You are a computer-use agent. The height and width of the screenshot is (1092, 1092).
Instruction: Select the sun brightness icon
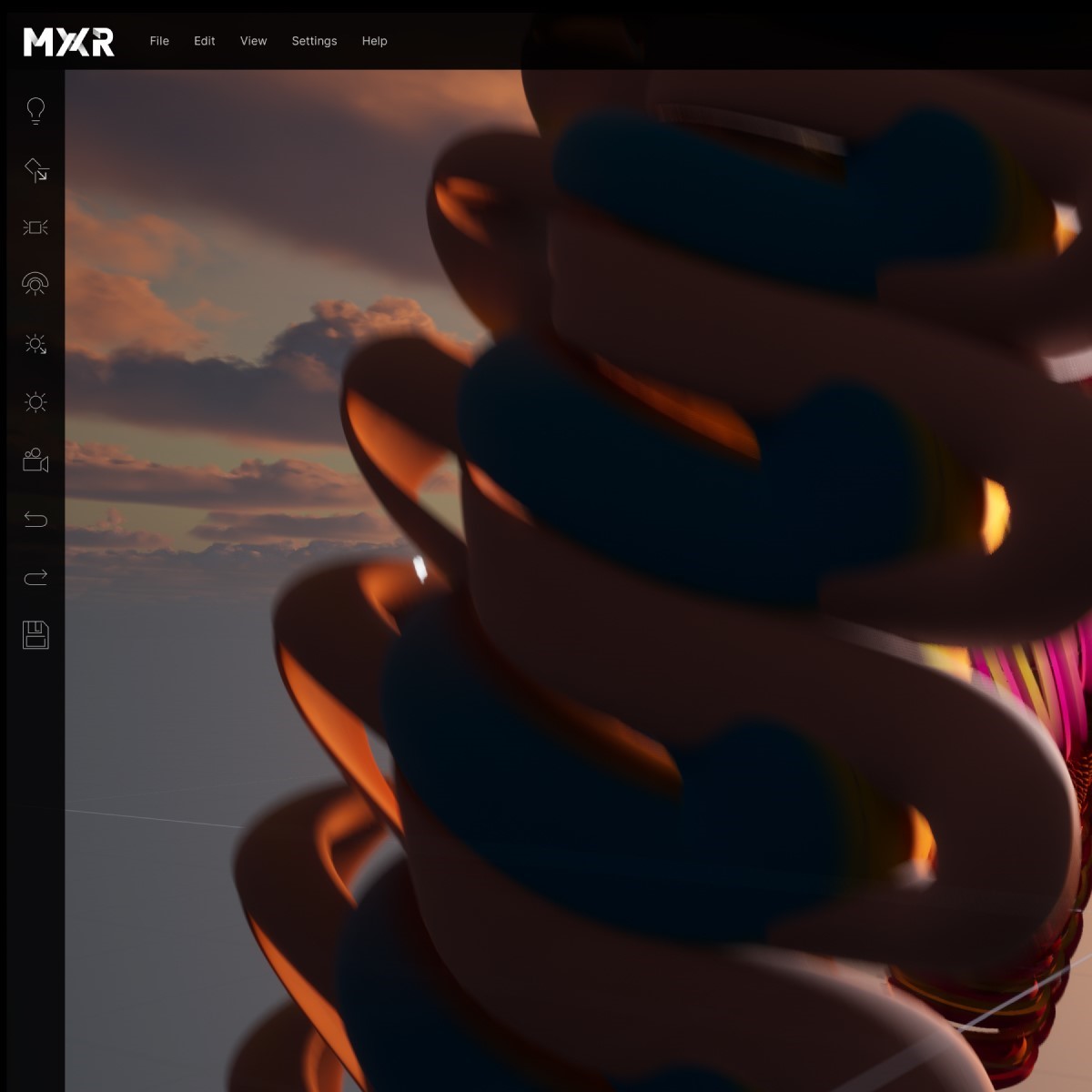pyautogui.click(x=35, y=401)
